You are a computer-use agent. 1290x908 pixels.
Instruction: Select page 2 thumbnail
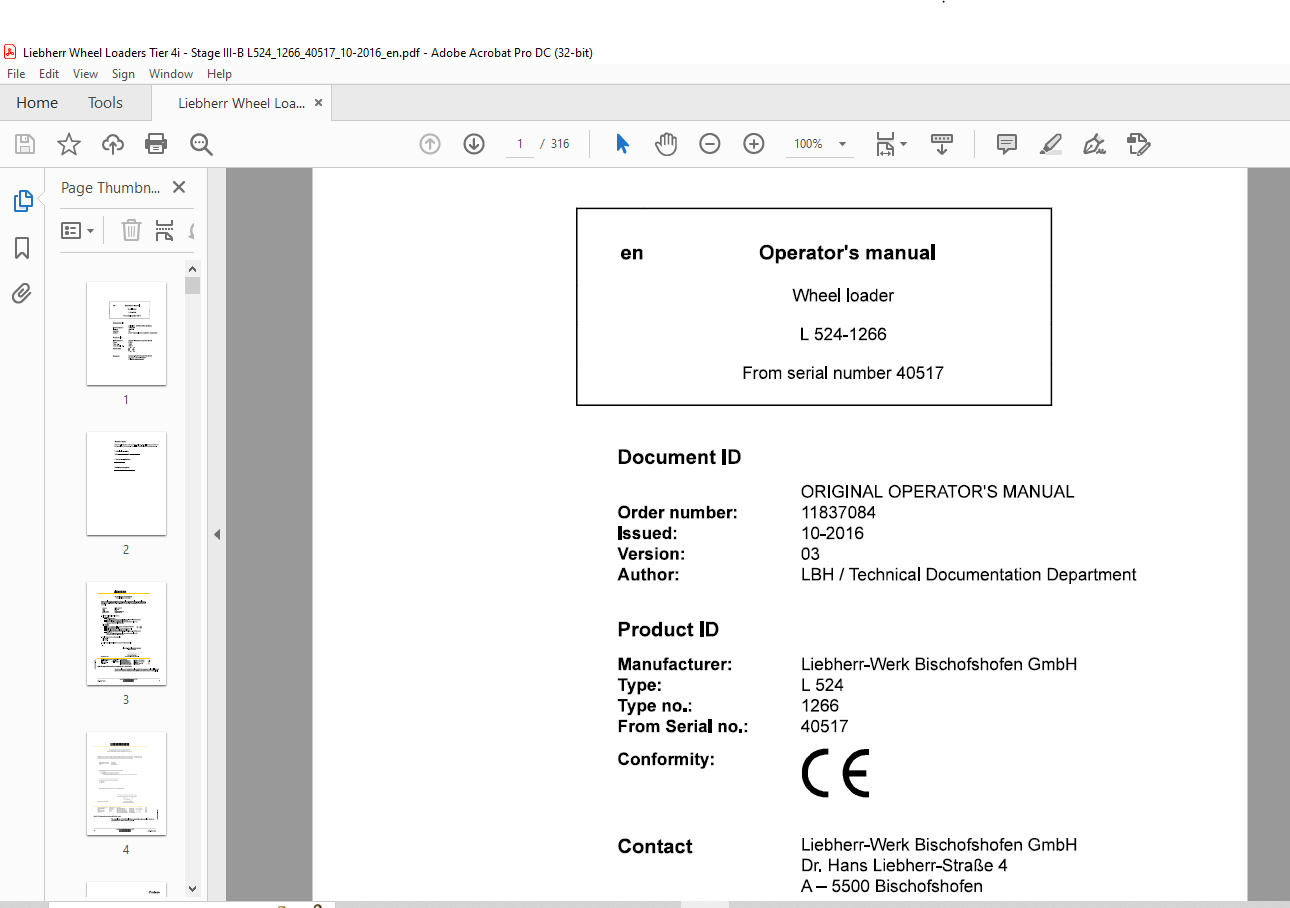(x=126, y=484)
